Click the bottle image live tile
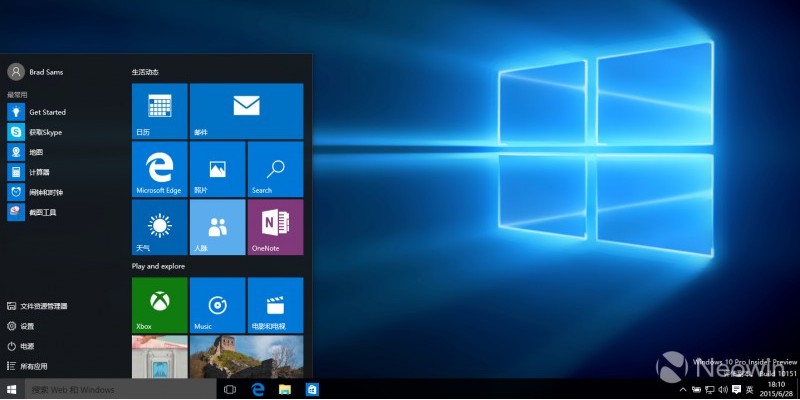The image size is (800, 400). coord(160,357)
